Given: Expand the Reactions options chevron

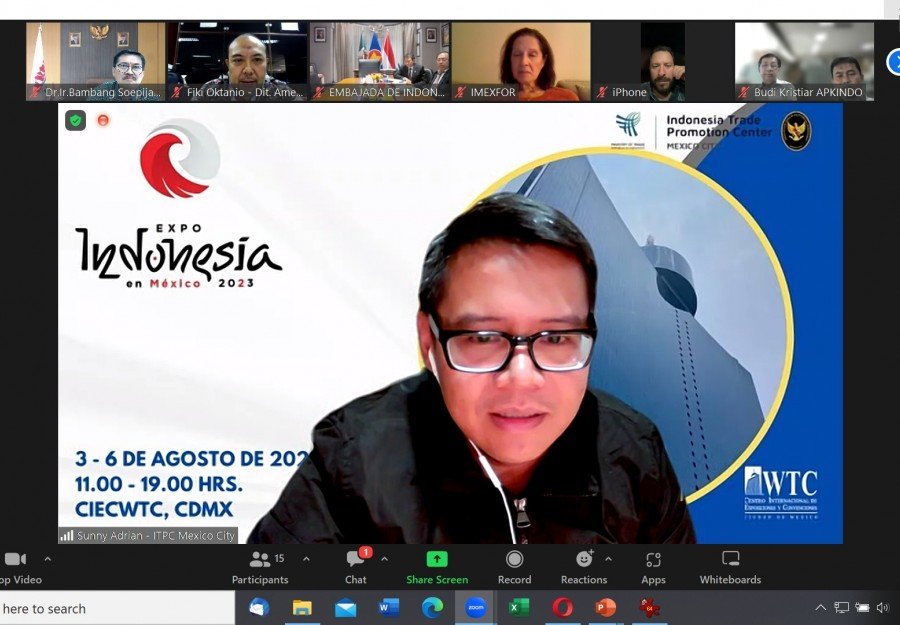Looking at the screenshot, I should coord(608,559).
